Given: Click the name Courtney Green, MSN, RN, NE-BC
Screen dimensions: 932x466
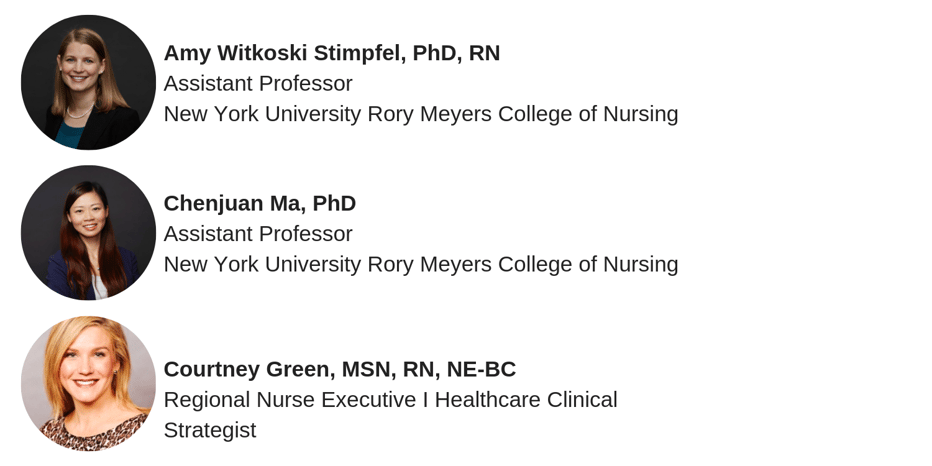Looking at the screenshot, I should (339, 369).
